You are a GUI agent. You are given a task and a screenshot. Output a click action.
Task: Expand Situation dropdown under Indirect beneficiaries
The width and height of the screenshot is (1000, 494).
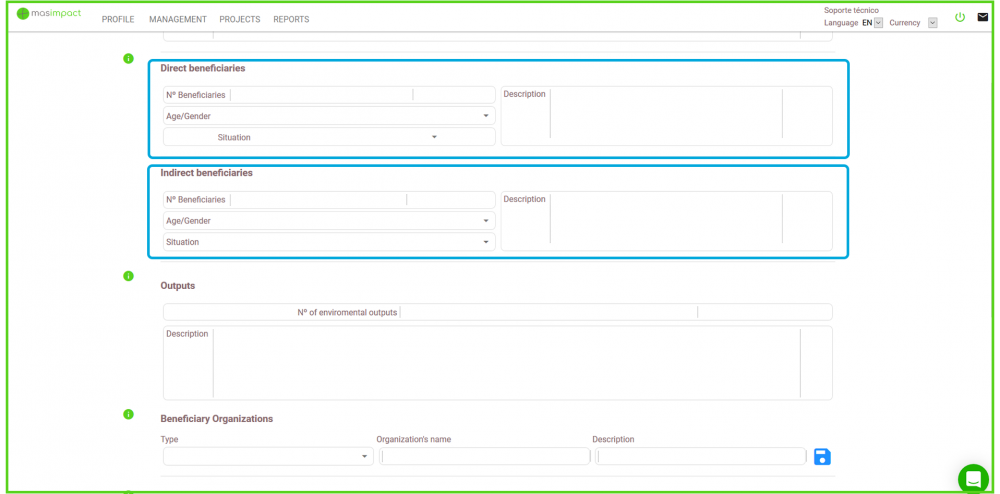(x=328, y=242)
